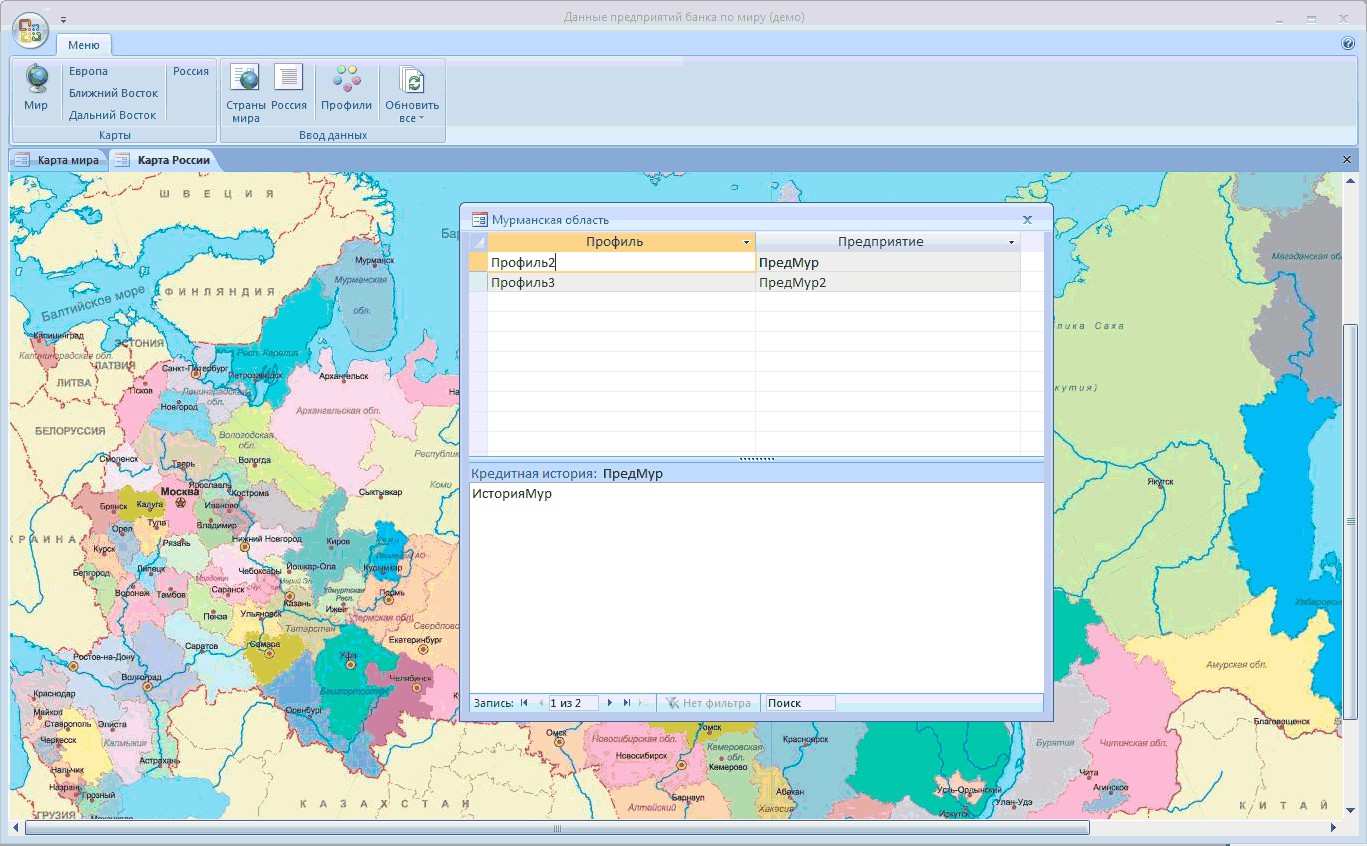The width and height of the screenshot is (1367, 846).
Task: Jump to the last record
Action: click(x=627, y=703)
